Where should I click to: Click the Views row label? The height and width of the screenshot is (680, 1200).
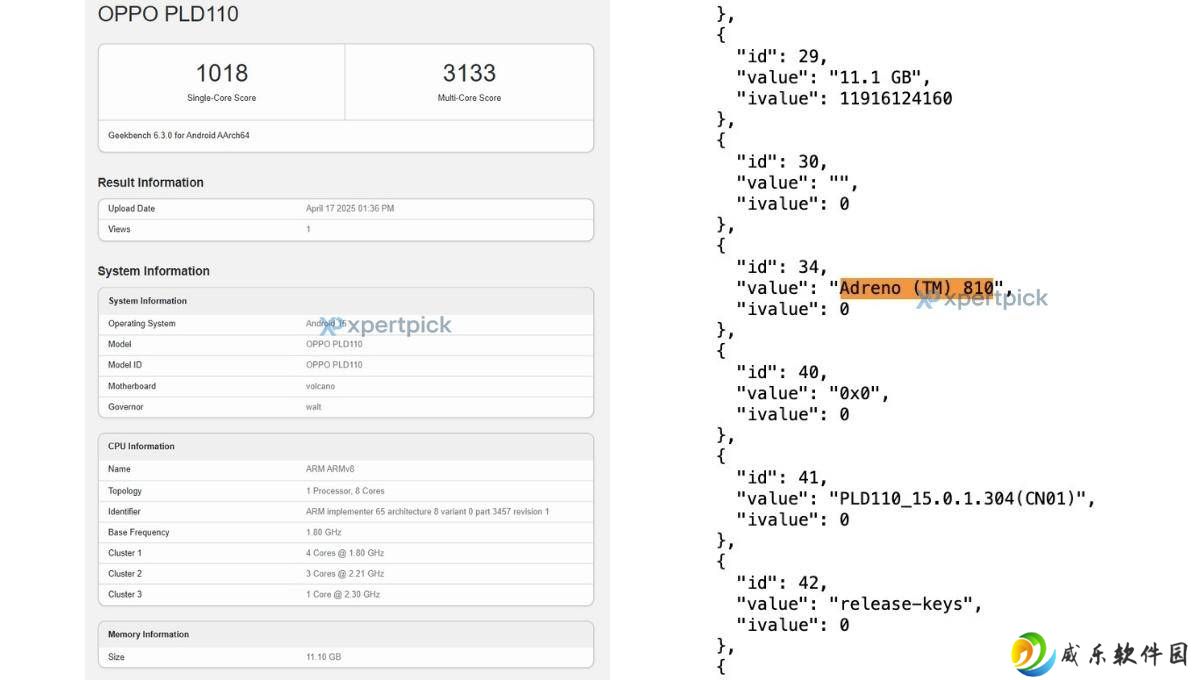coord(119,229)
